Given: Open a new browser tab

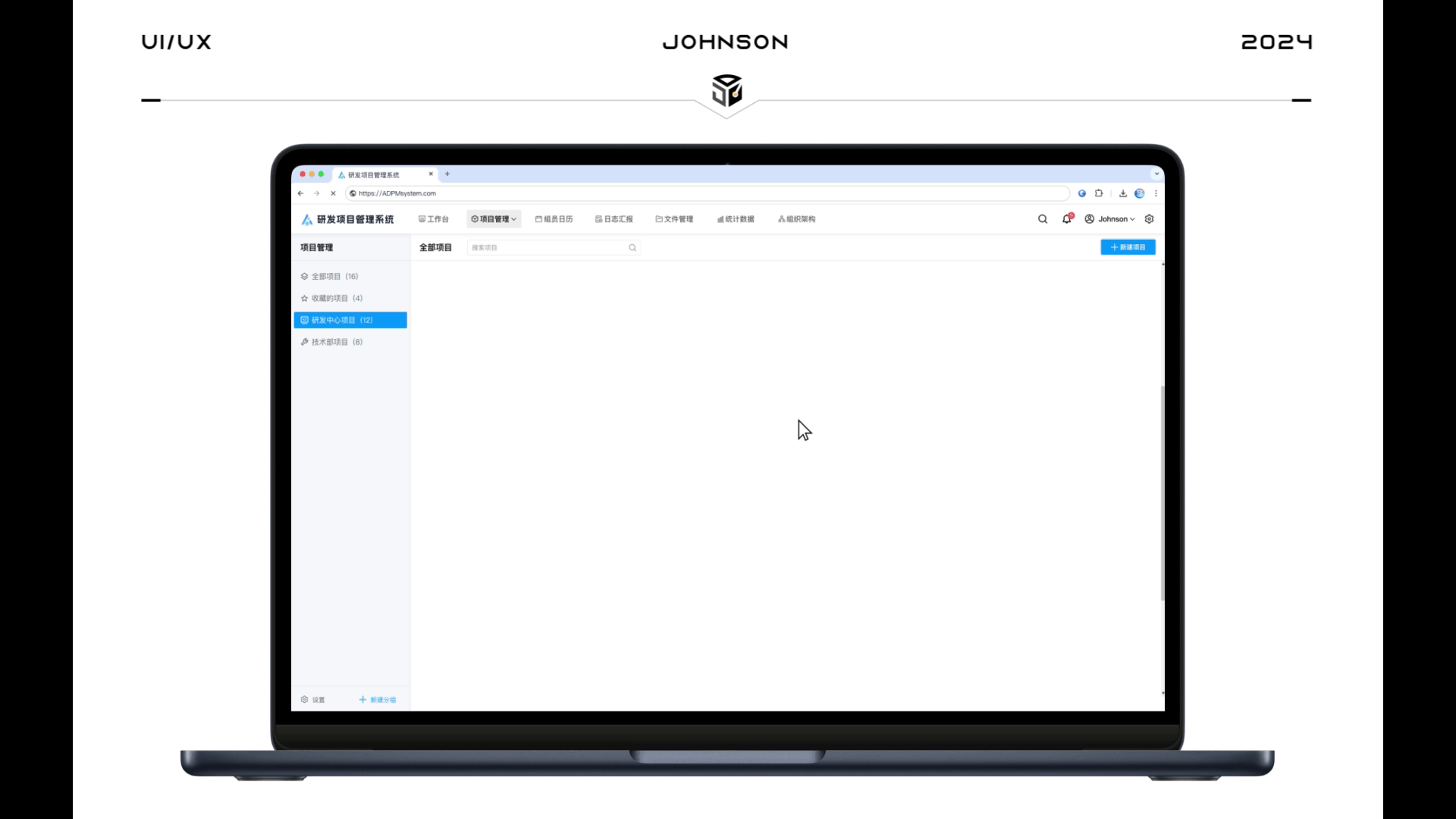Looking at the screenshot, I should (447, 174).
